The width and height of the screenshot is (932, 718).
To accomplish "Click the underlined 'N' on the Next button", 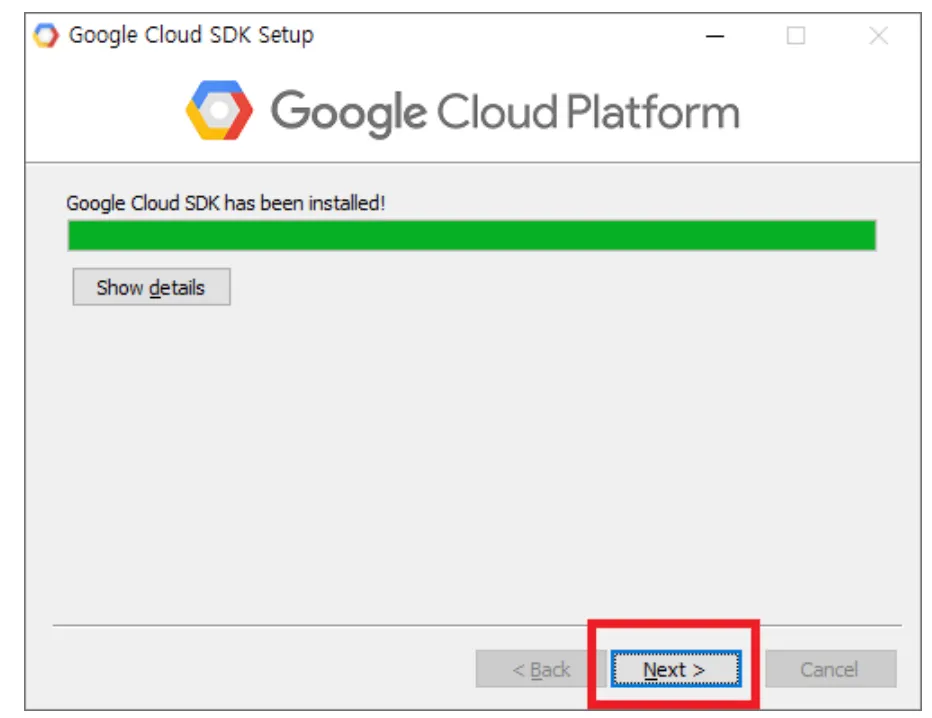I will tap(650, 670).
